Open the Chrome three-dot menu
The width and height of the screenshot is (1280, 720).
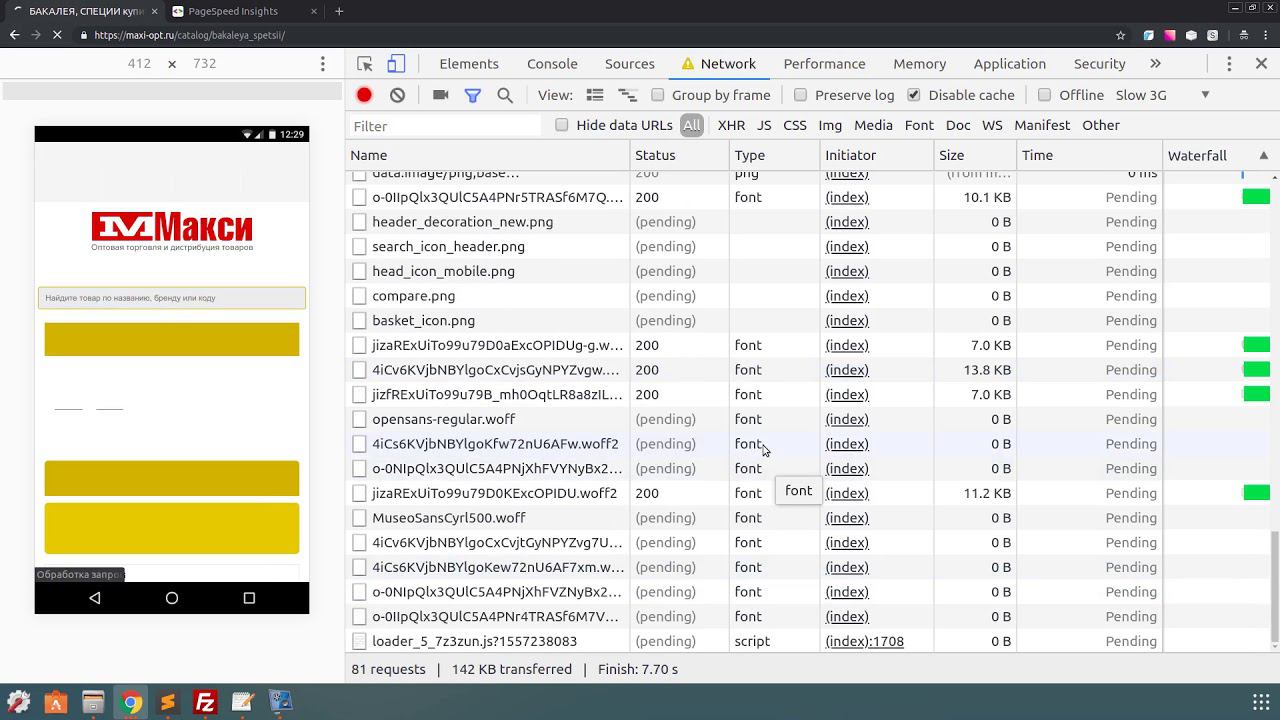pos(1266,35)
